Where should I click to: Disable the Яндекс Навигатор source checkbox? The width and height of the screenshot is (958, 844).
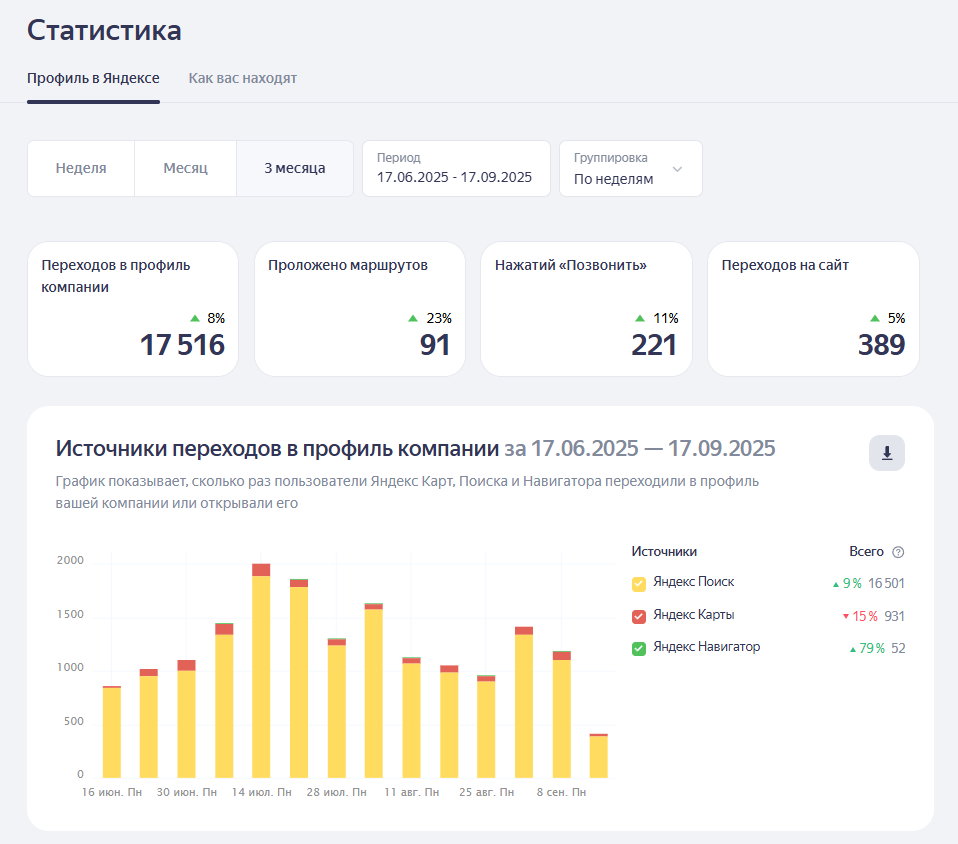[639, 648]
